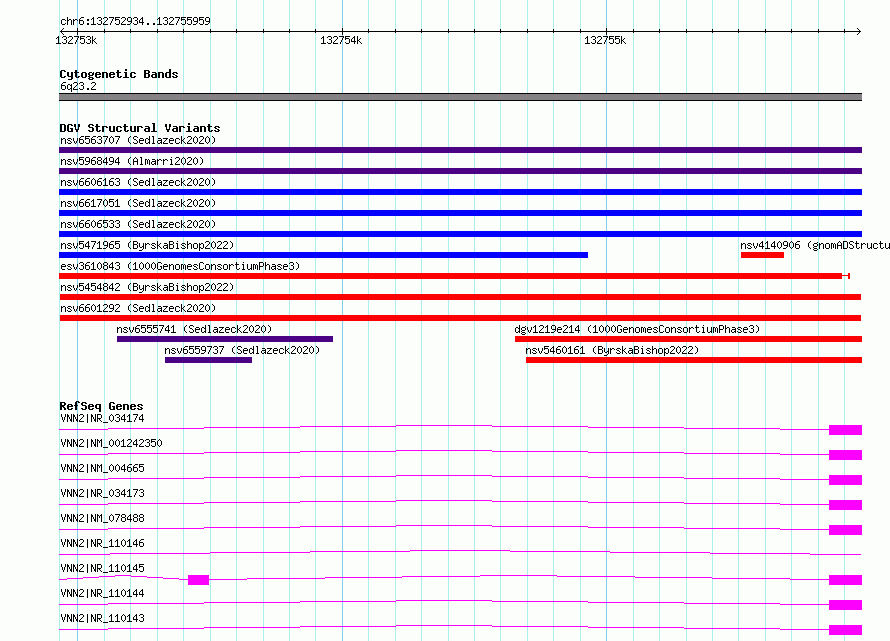Click the RefSeq Genes track title
This screenshot has width=890, height=641.
101,406
